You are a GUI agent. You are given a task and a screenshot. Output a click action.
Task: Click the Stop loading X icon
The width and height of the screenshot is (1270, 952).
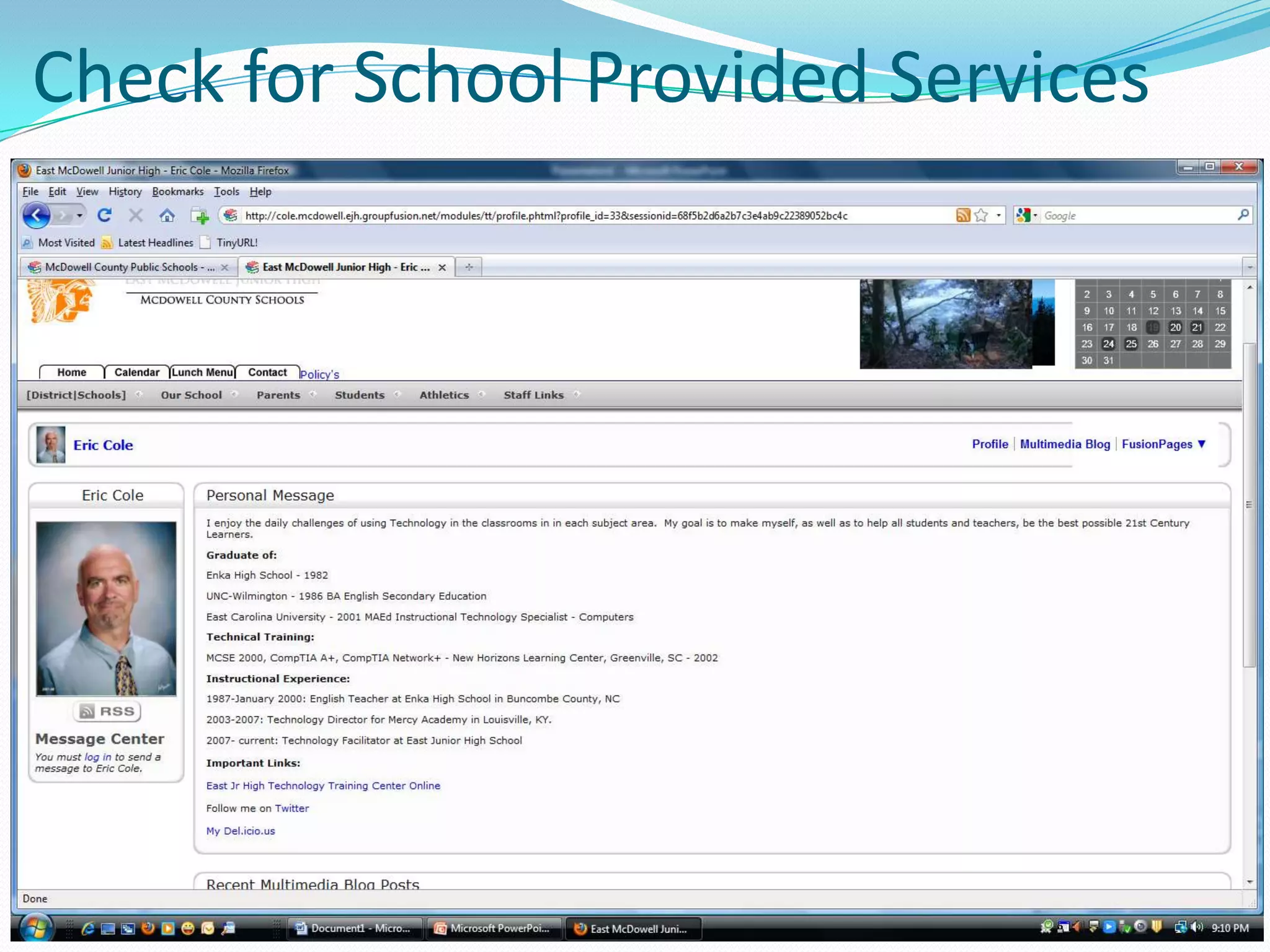136,216
